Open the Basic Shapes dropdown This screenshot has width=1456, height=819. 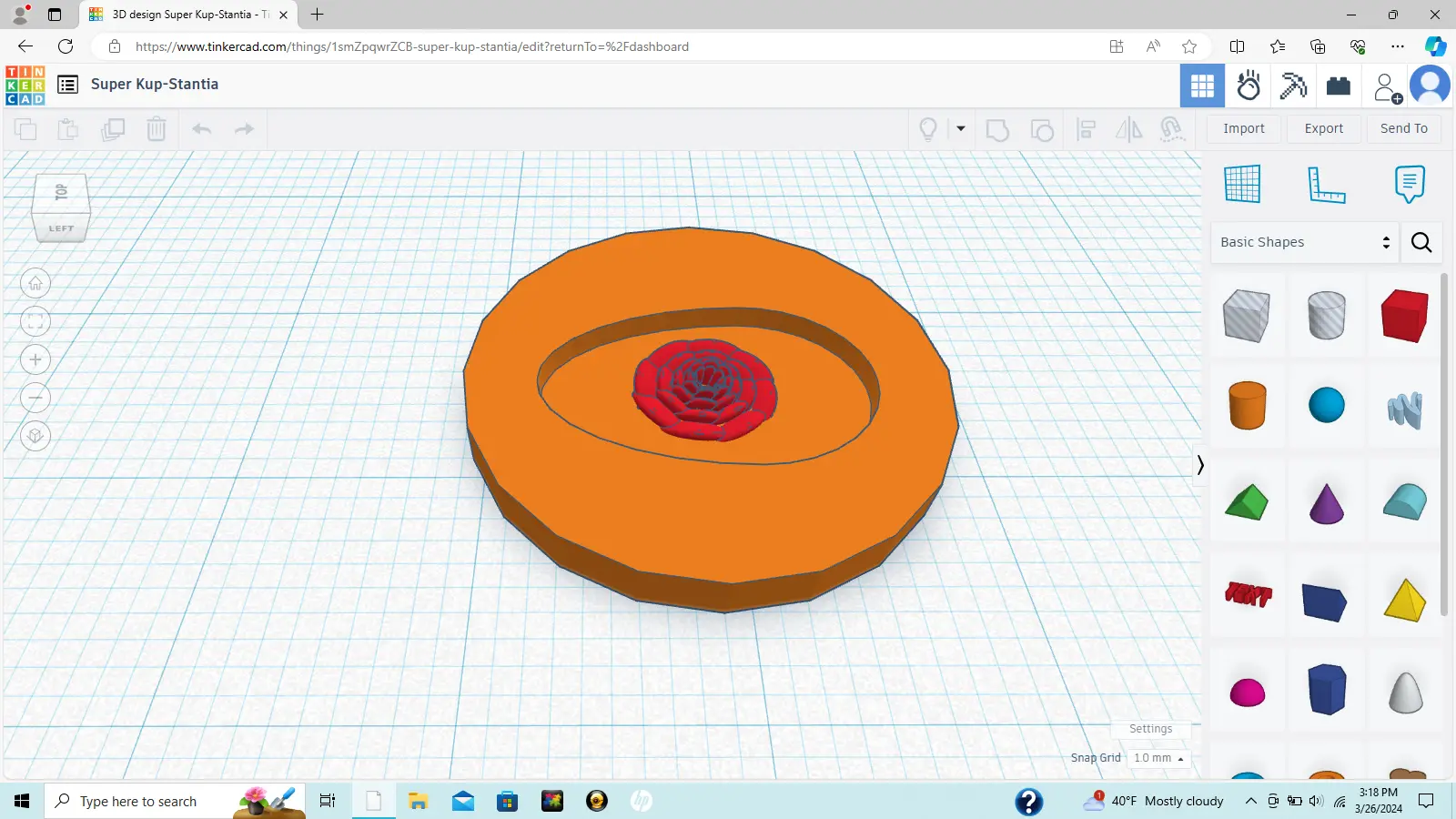coord(1303,242)
